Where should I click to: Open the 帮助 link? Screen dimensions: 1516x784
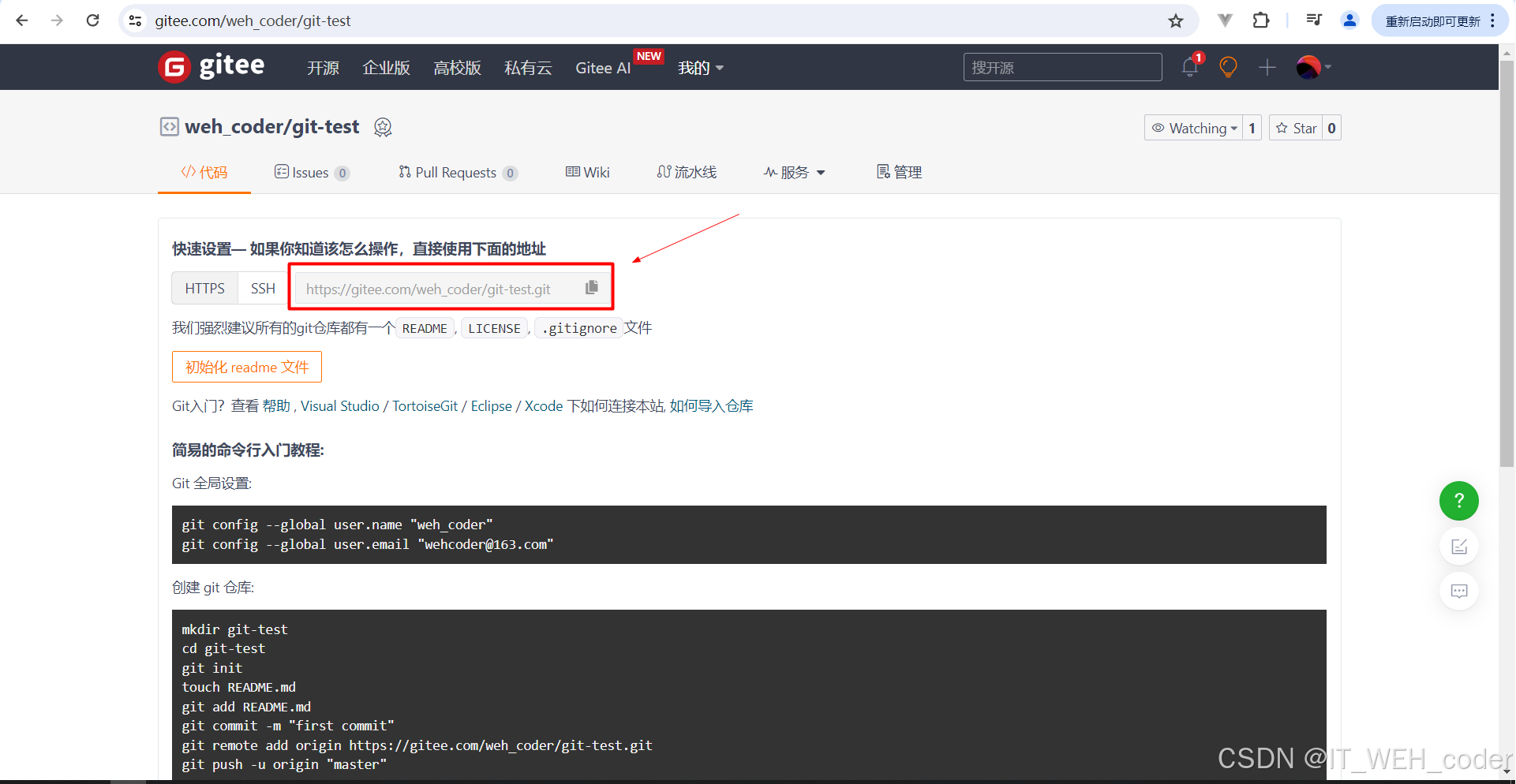(276, 405)
